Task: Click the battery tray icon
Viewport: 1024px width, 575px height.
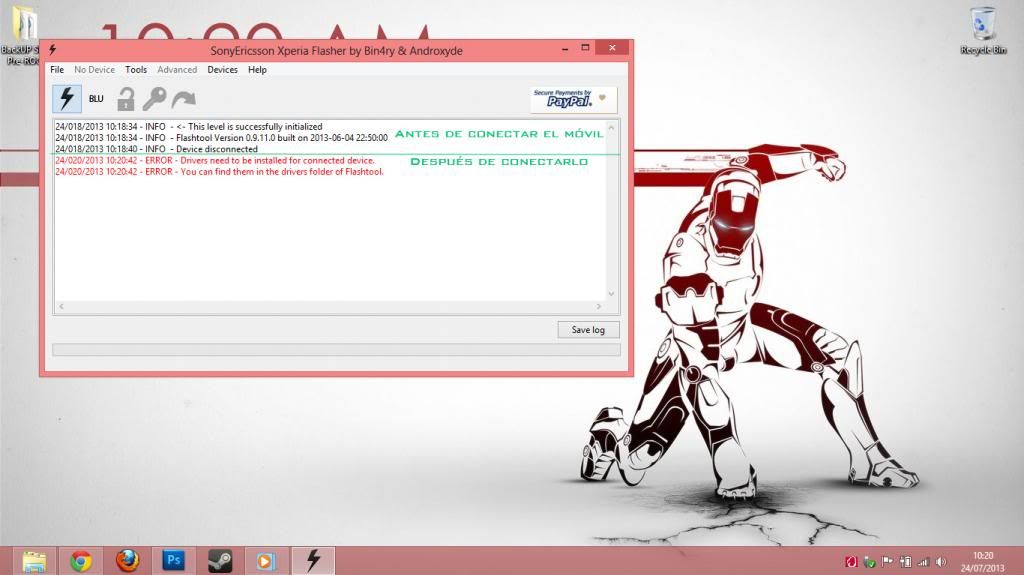Action: (905, 562)
